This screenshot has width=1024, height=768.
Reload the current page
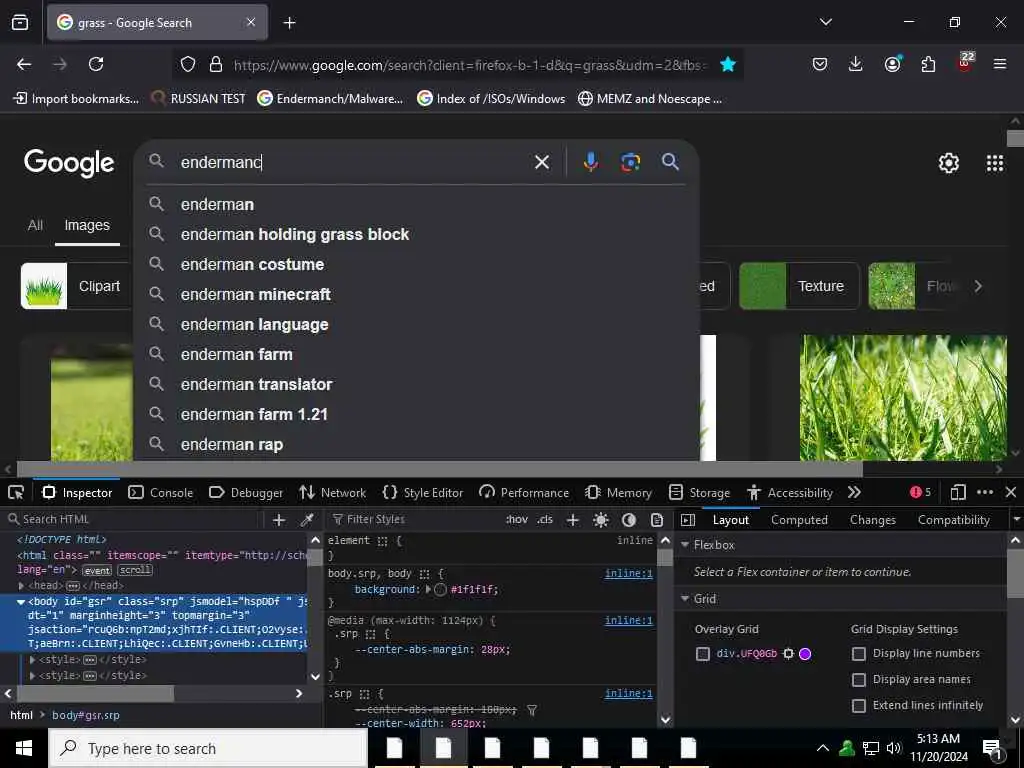tap(96, 64)
